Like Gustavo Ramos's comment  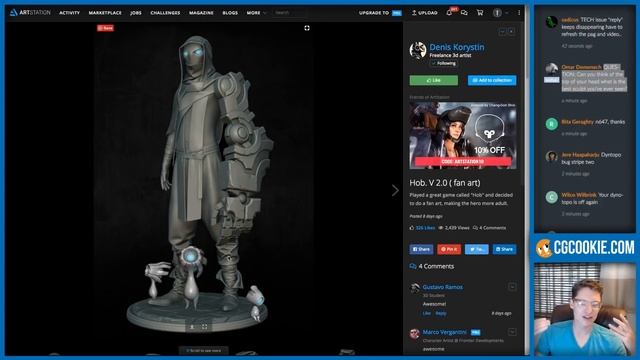tap(427, 313)
